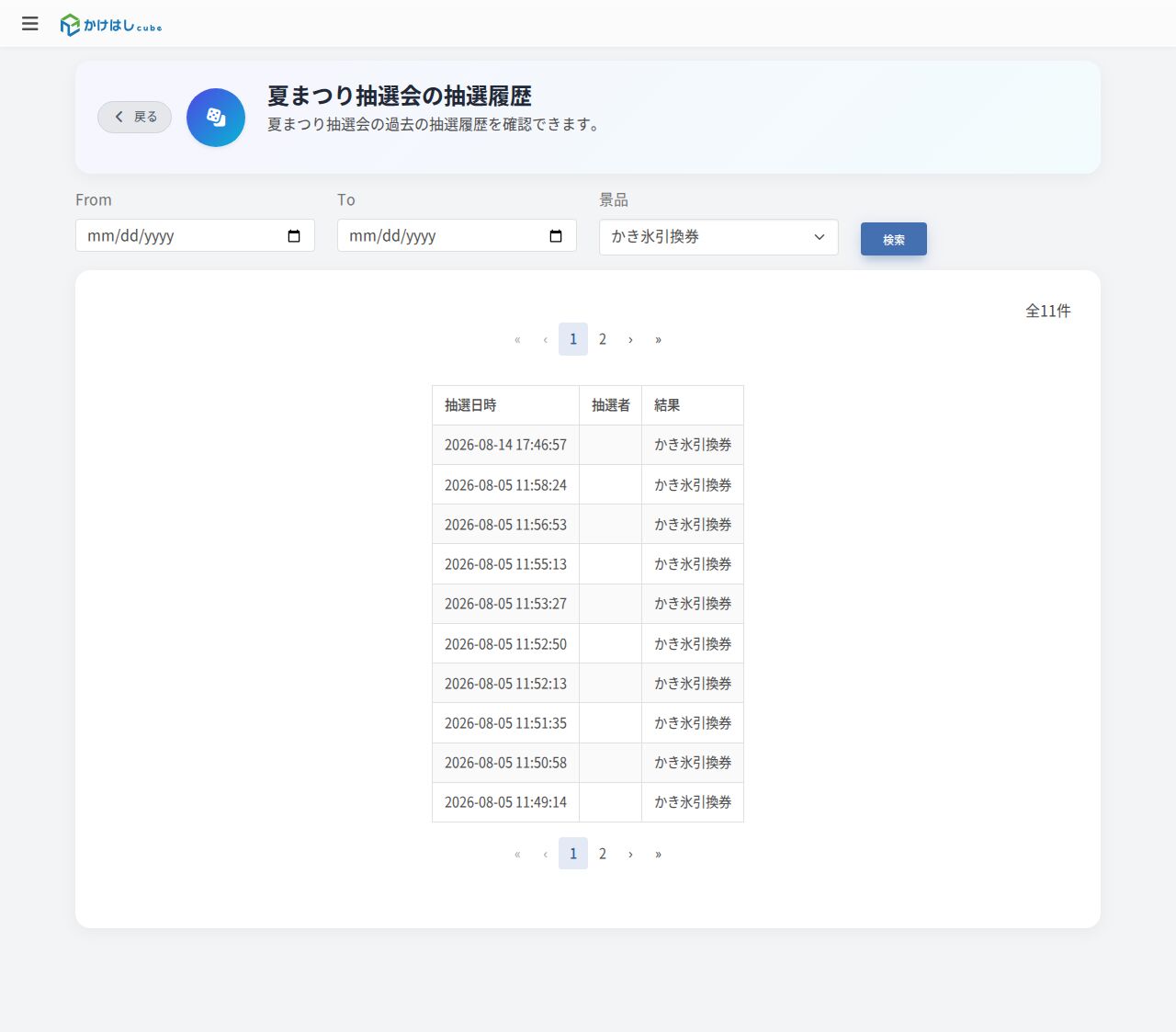Image resolution: width=1176 pixels, height=1032 pixels.
Task: Select the 2026-08-05 11:55:13 cell
Action: tap(505, 564)
